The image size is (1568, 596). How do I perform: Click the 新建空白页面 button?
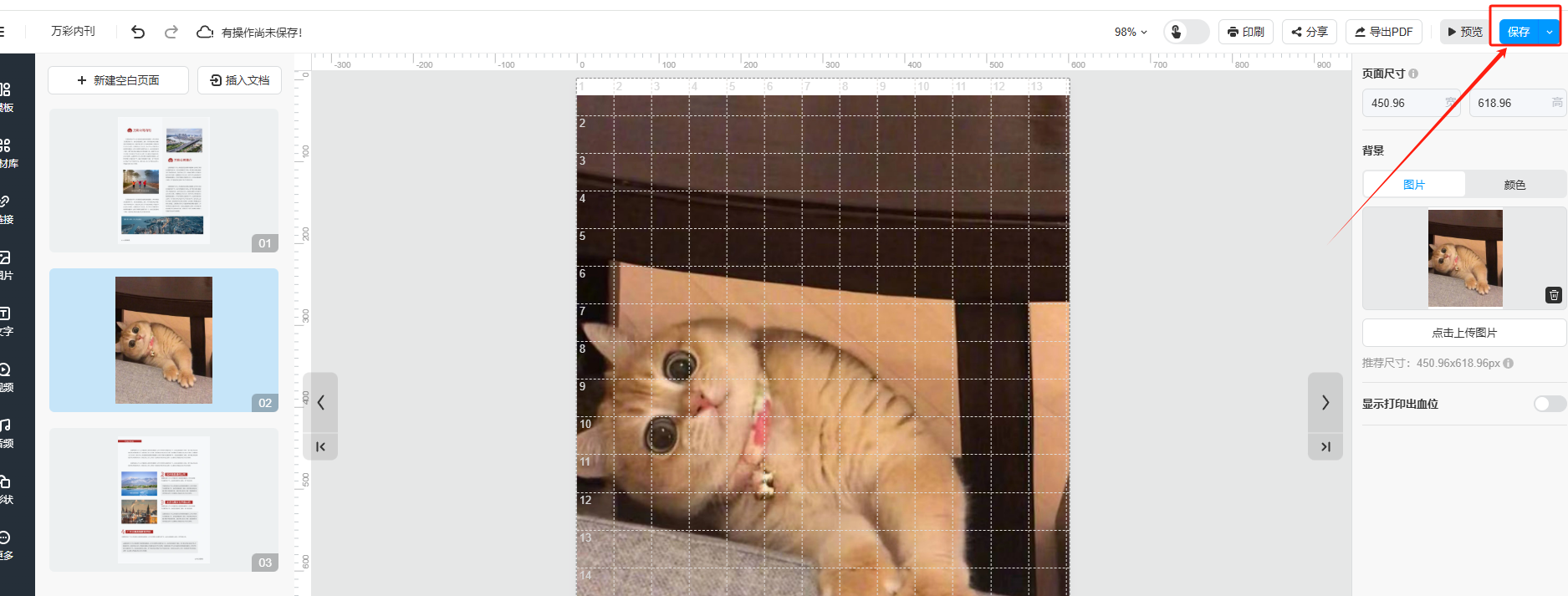[118, 80]
